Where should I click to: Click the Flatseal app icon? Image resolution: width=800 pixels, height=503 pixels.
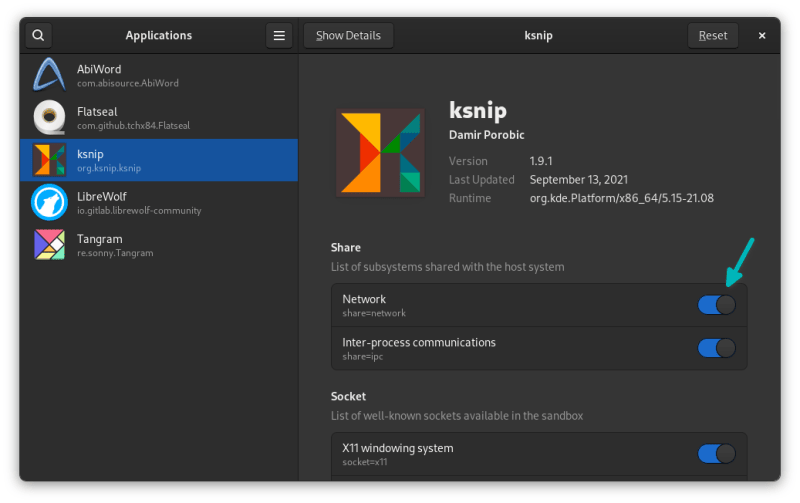coord(49,118)
